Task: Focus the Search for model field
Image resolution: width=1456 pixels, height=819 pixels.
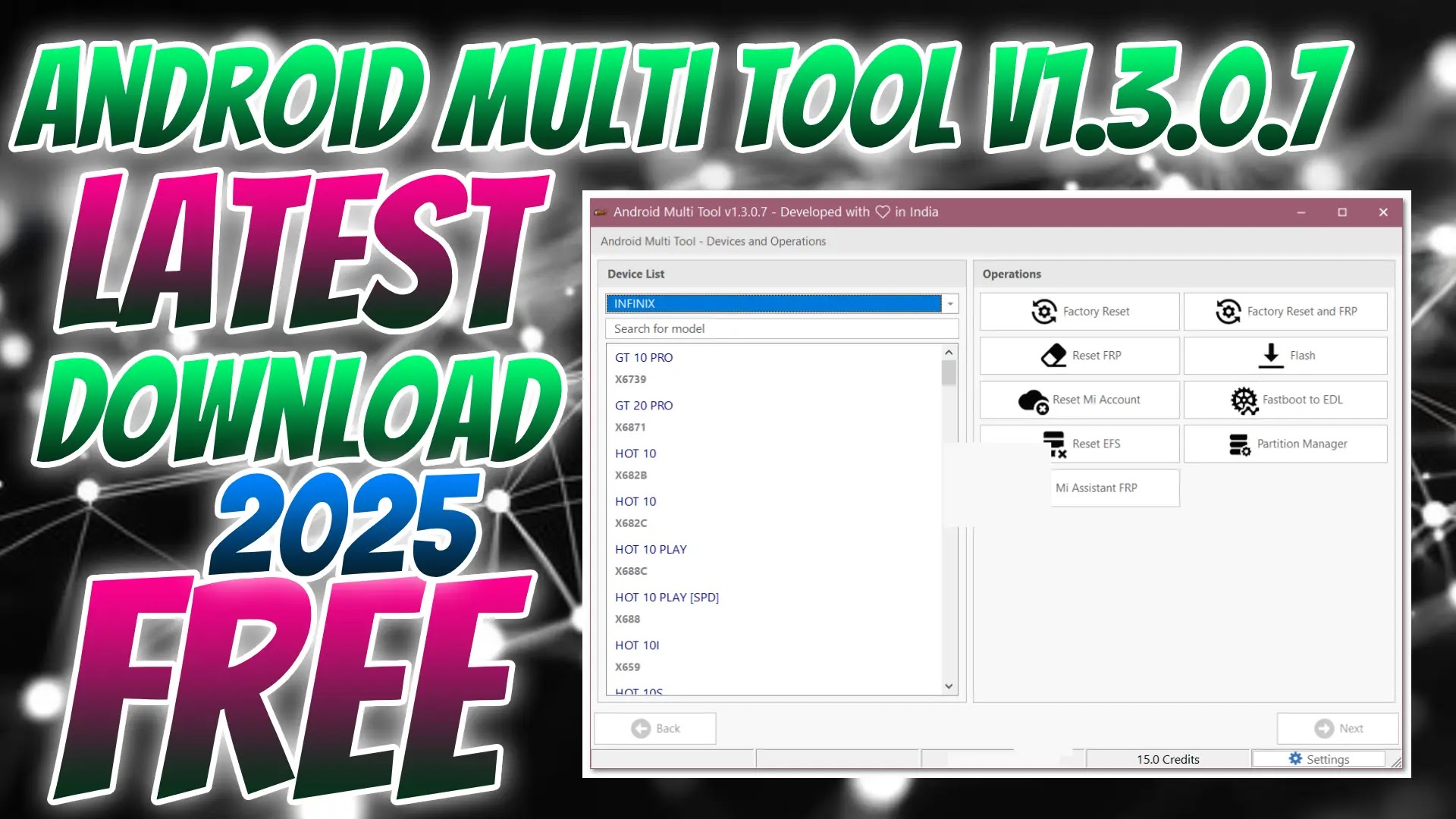Action: (782, 329)
